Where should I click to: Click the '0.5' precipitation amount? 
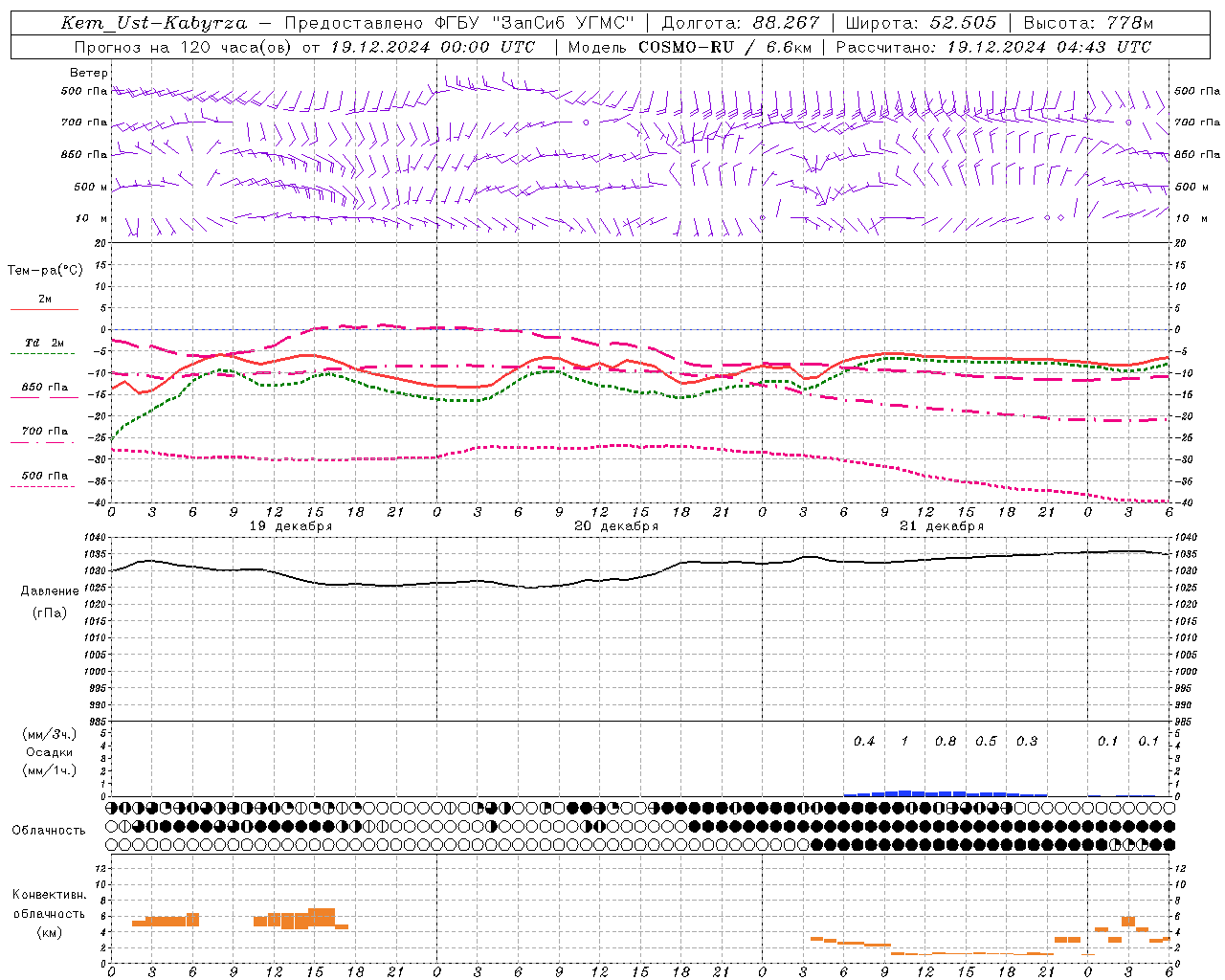coord(986,742)
